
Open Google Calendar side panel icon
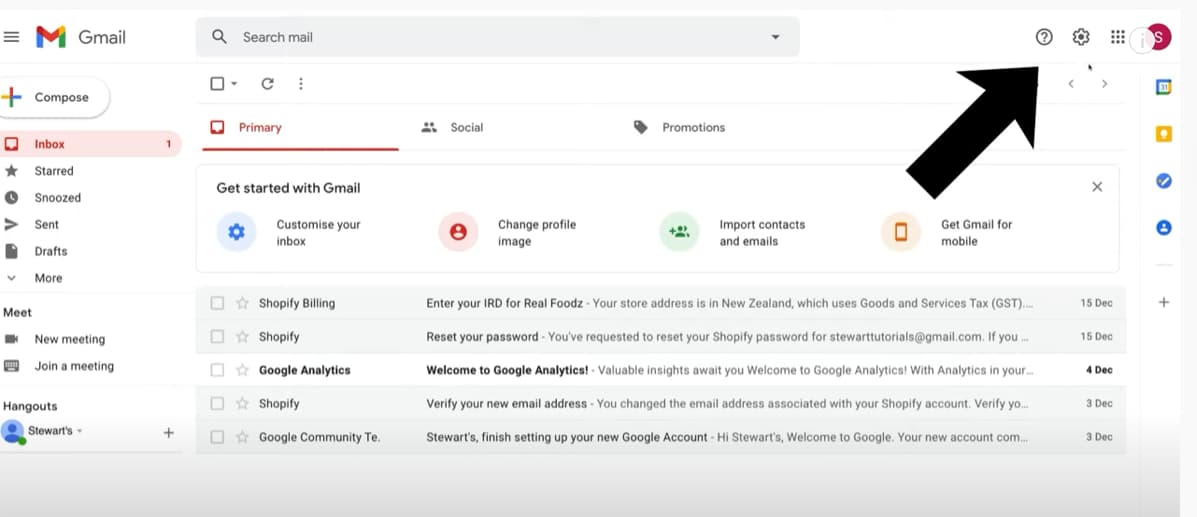1163,87
